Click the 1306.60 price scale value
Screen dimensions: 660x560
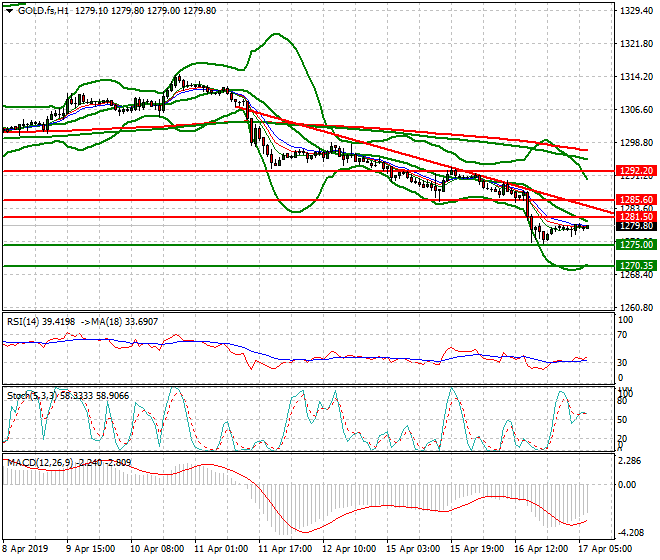(x=636, y=110)
